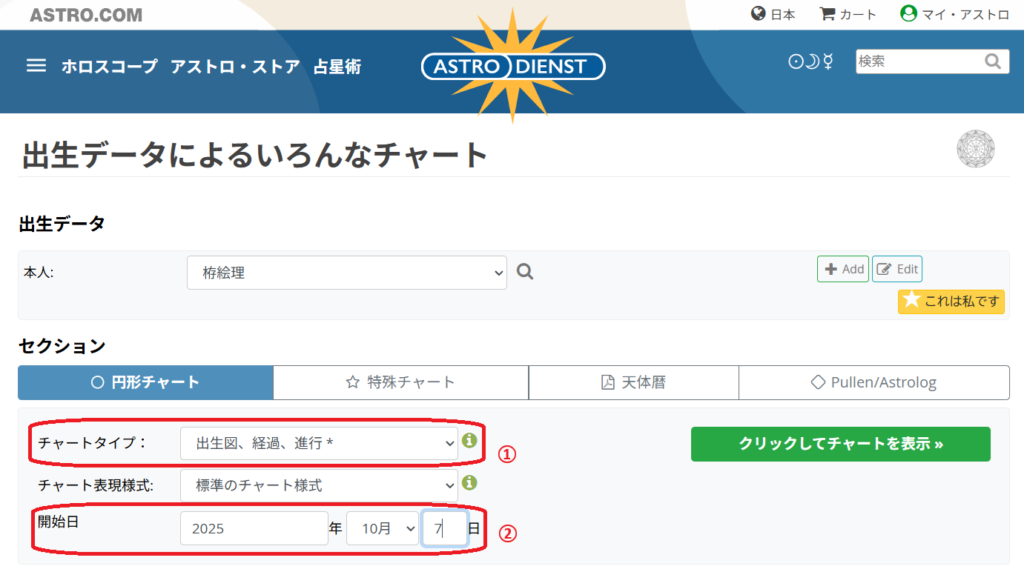
Task: Open the hamburger navigation menu
Action: pos(36,66)
